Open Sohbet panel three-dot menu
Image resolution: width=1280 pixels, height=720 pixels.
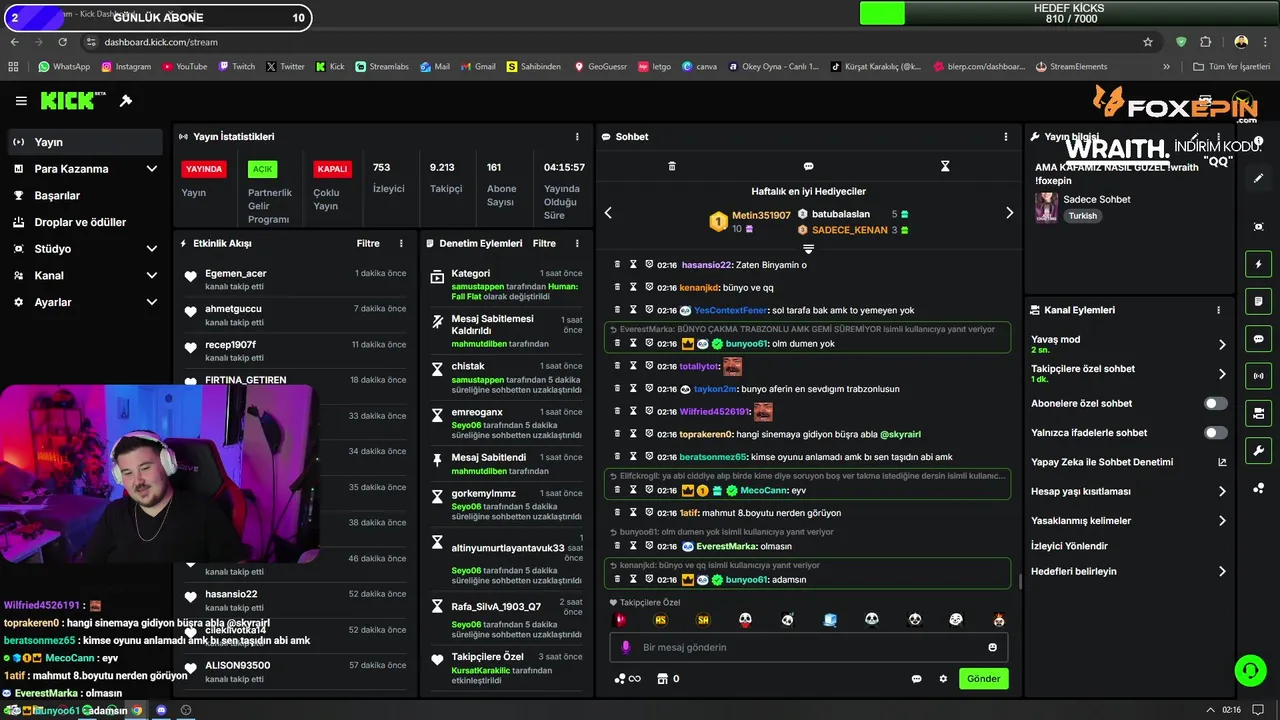pyautogui.click(x=1006, y=137)
